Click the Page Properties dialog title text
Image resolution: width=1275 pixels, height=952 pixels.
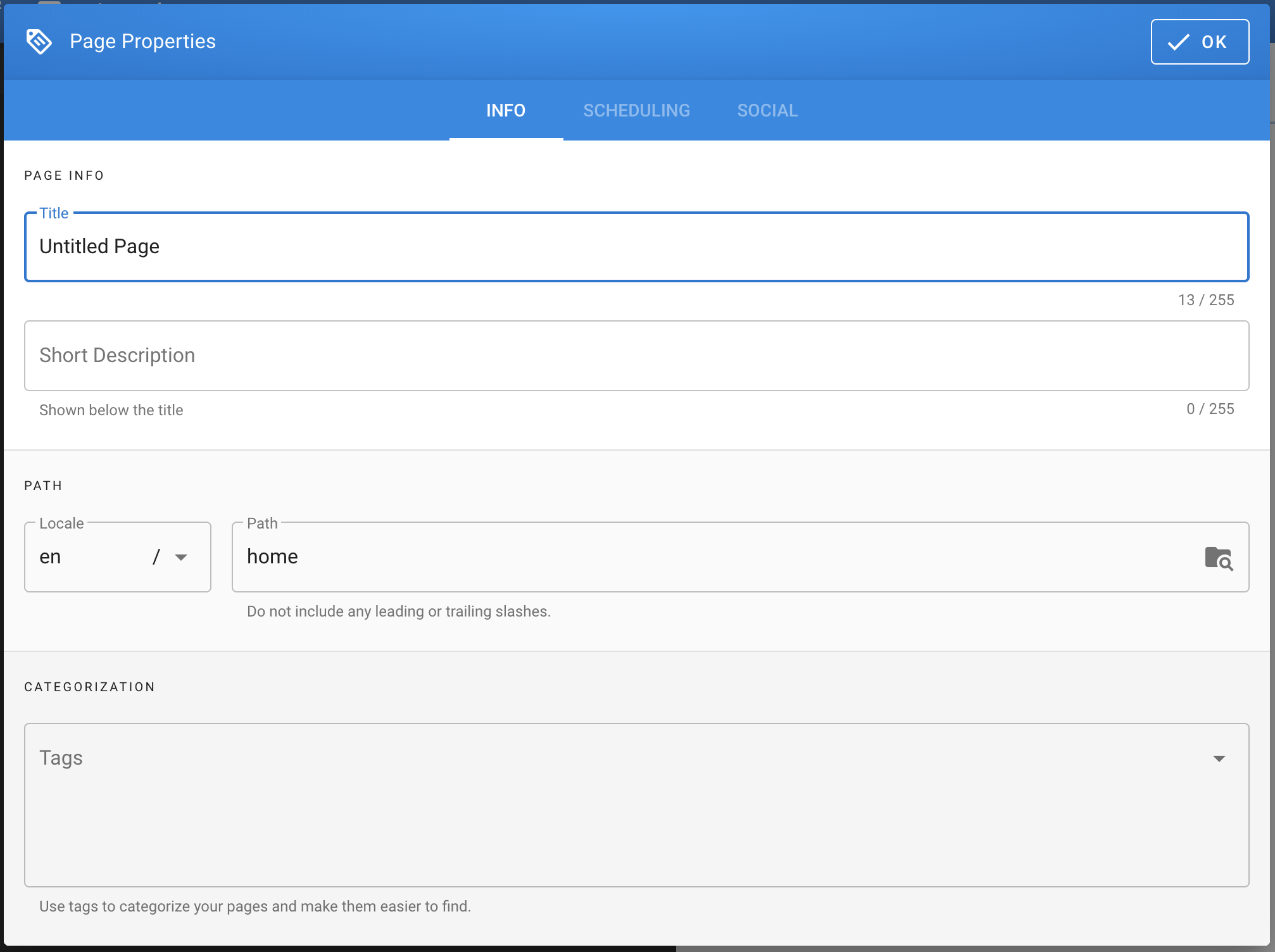[142, 42]
